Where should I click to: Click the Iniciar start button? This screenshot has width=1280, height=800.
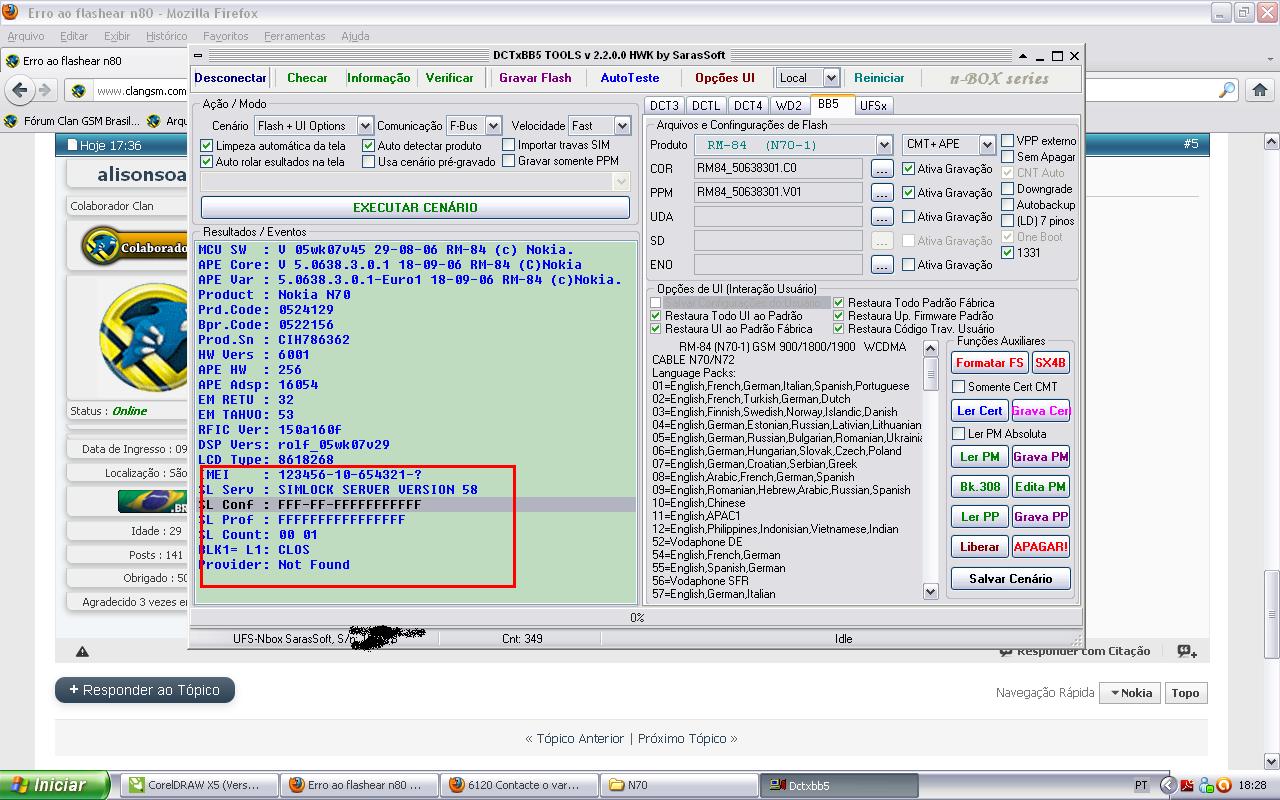point(55,785)
